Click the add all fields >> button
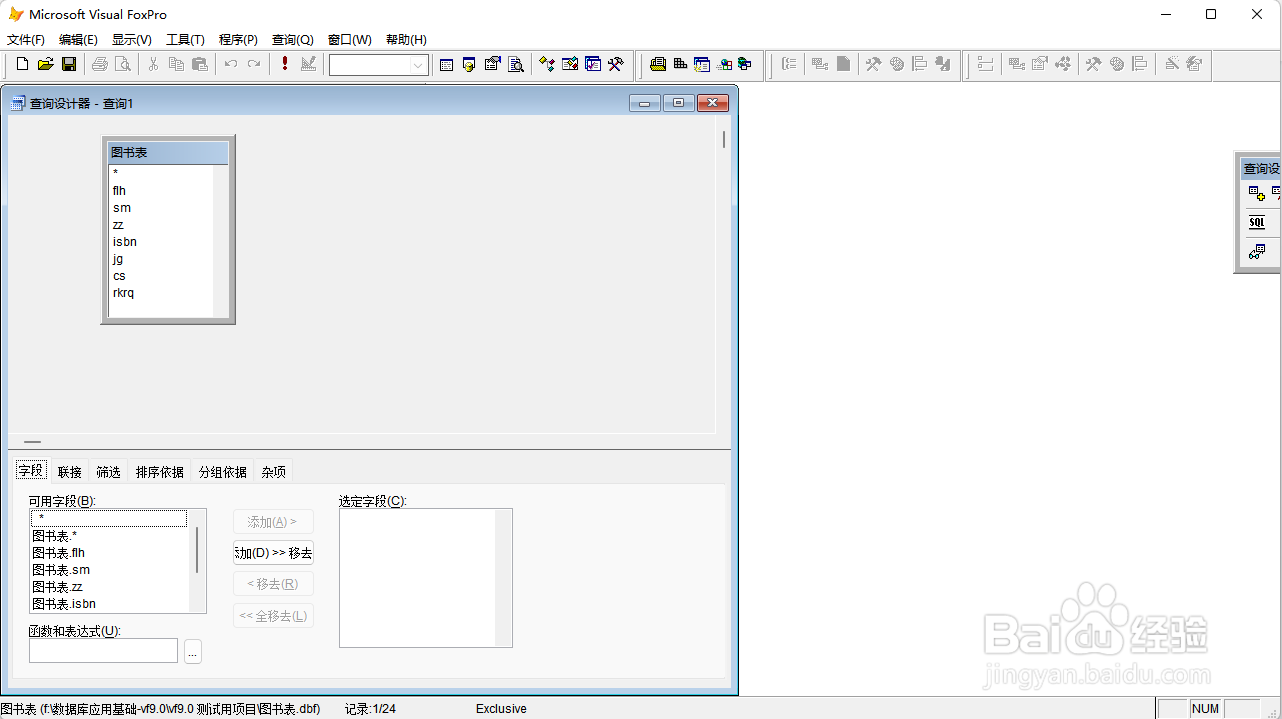Viewport: 1282px width, 719px height. click(x=273, y=553)
